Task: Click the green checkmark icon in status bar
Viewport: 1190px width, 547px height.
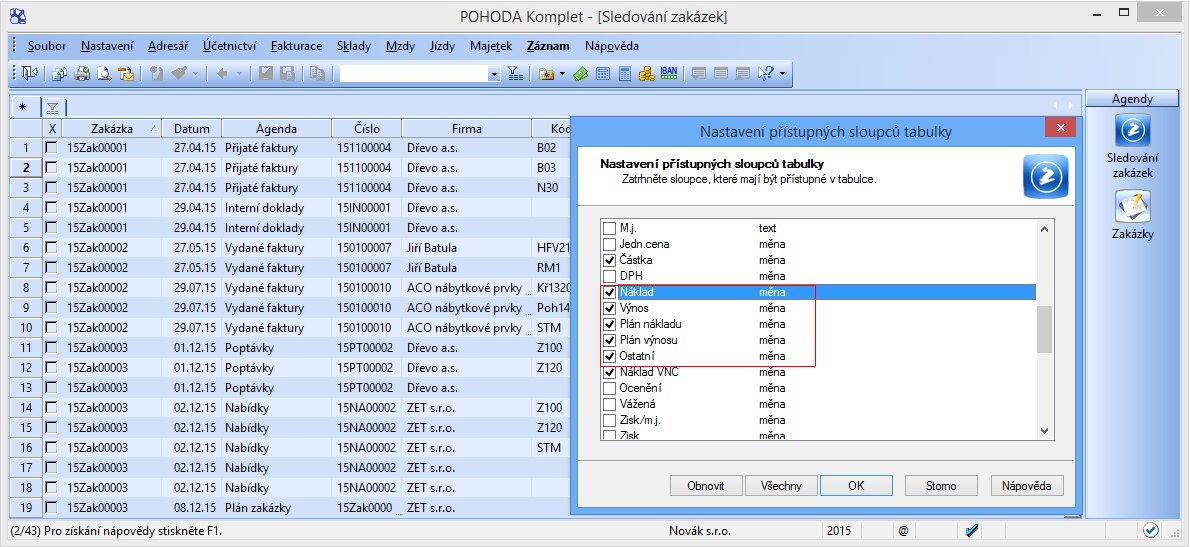Action: 1151,530
